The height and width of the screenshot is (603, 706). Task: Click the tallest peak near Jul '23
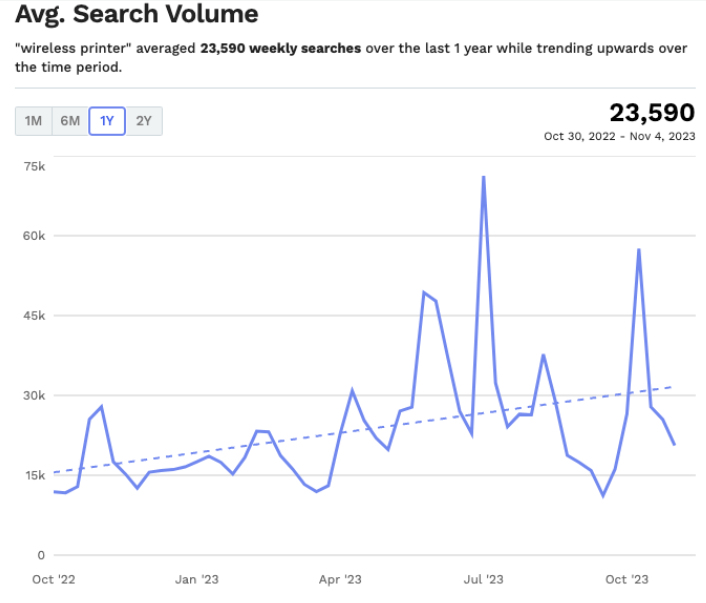(484, 177)
